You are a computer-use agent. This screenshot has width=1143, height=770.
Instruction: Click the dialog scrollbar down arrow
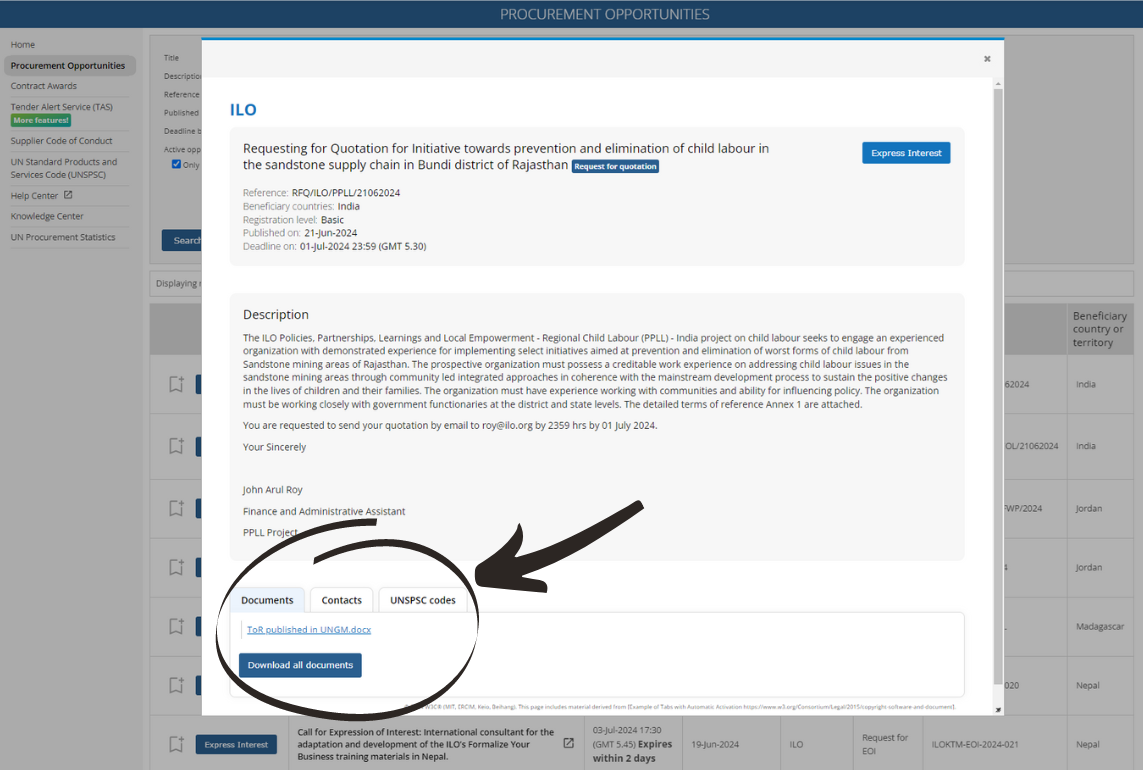998,709
